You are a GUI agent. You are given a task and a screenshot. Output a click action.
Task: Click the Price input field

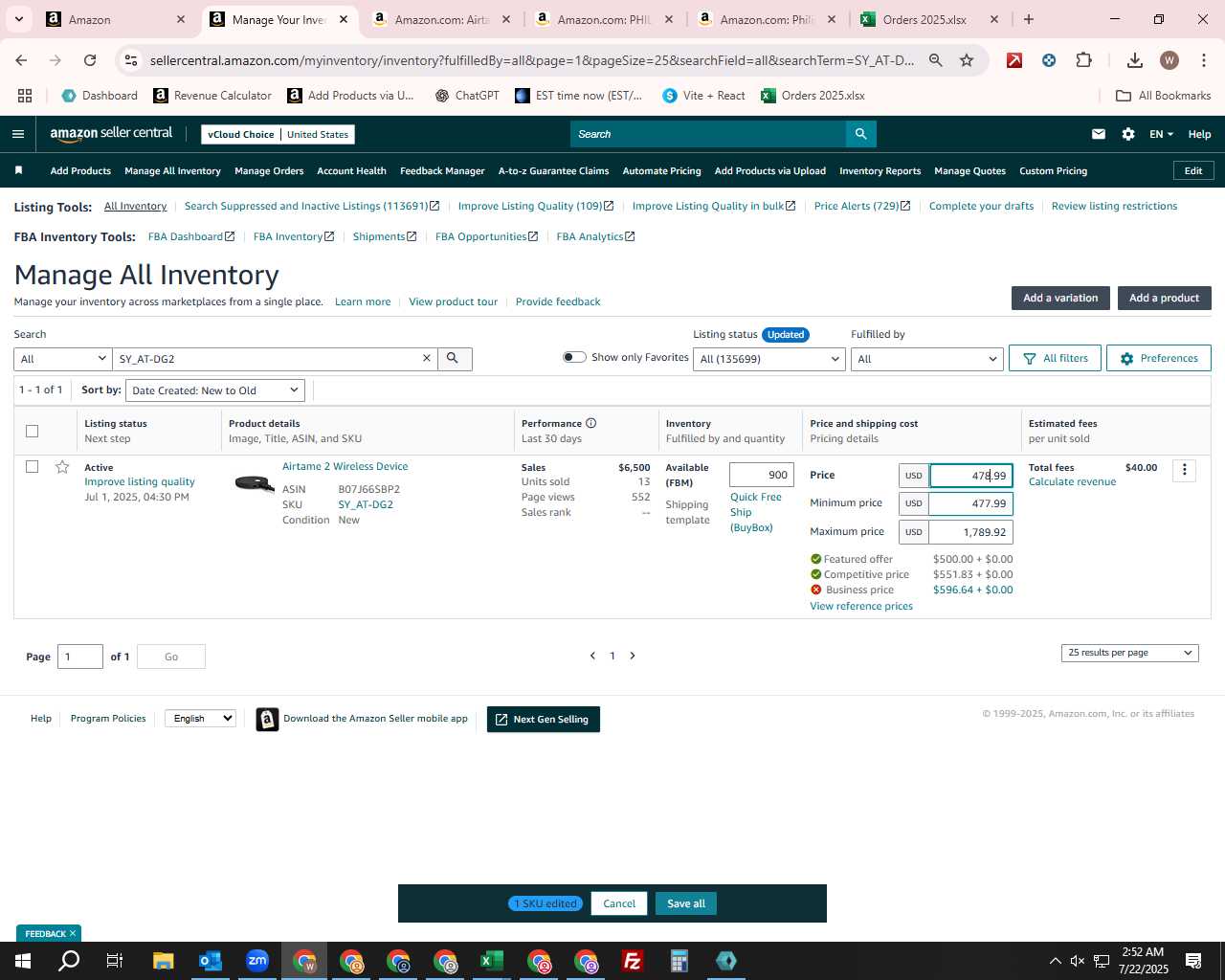[971, 476]
